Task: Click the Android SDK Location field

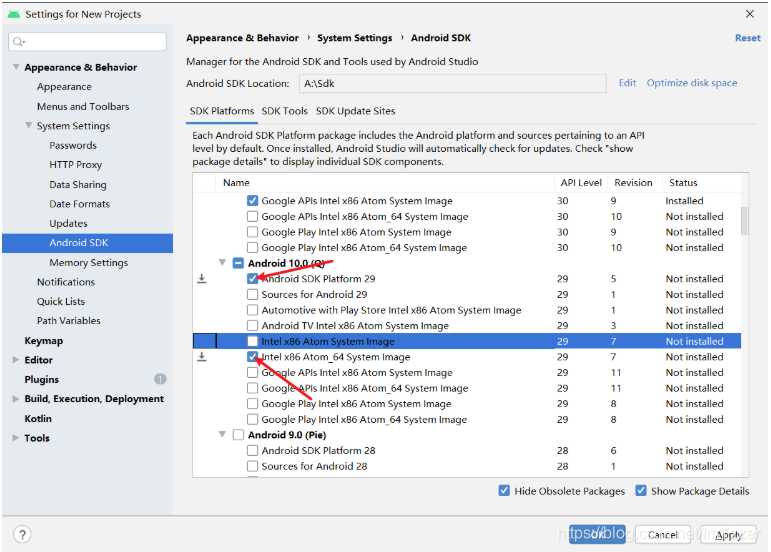Action: pos(452,84)
